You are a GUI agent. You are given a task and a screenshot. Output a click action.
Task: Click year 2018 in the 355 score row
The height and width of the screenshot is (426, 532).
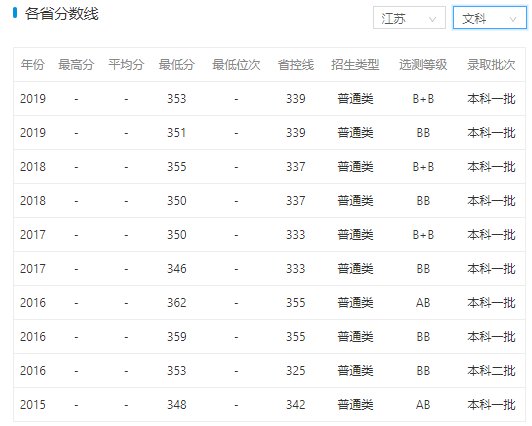[x=33, y=167]
